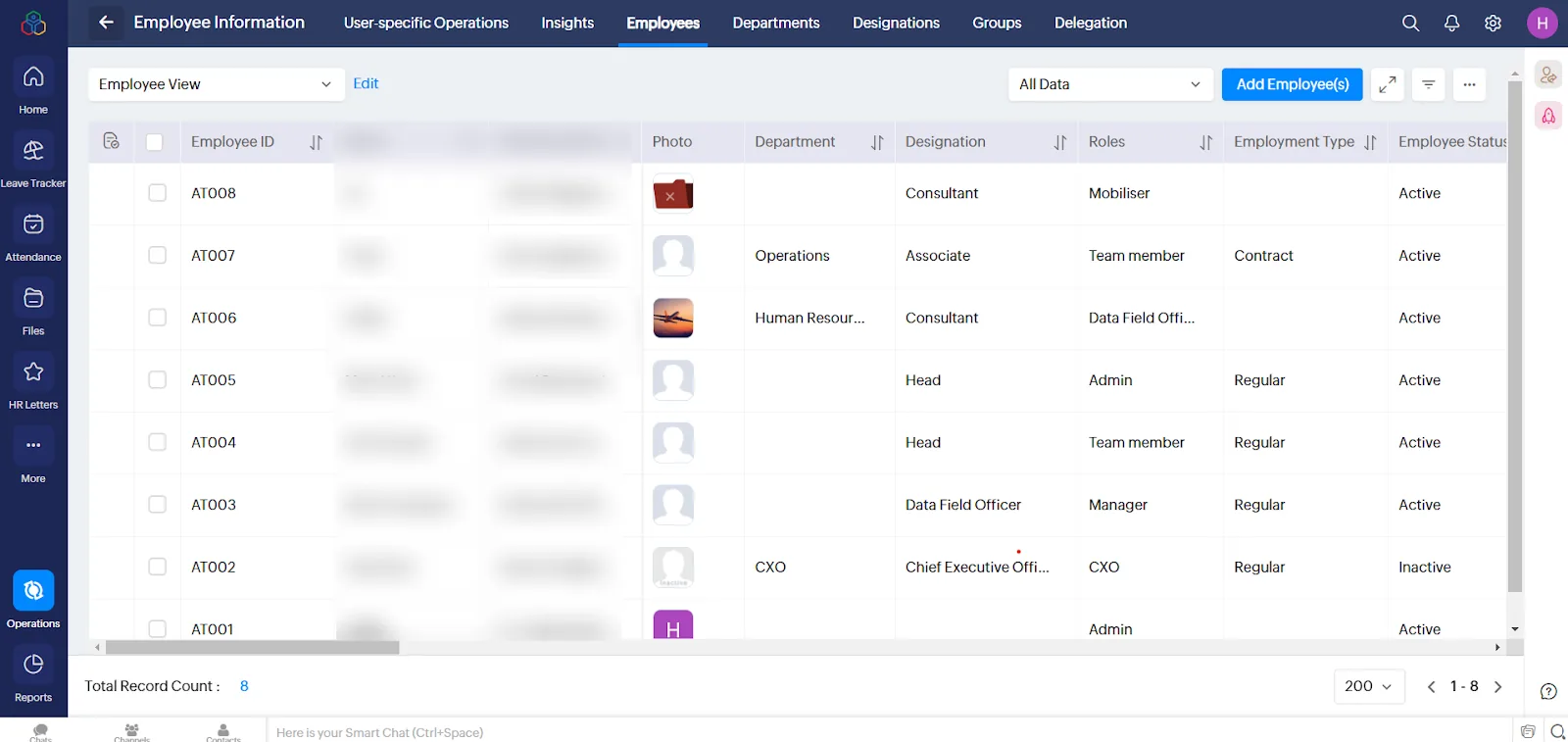Tick the select-all checkbox in header
1568x742 pixels.
pos(154,142)
